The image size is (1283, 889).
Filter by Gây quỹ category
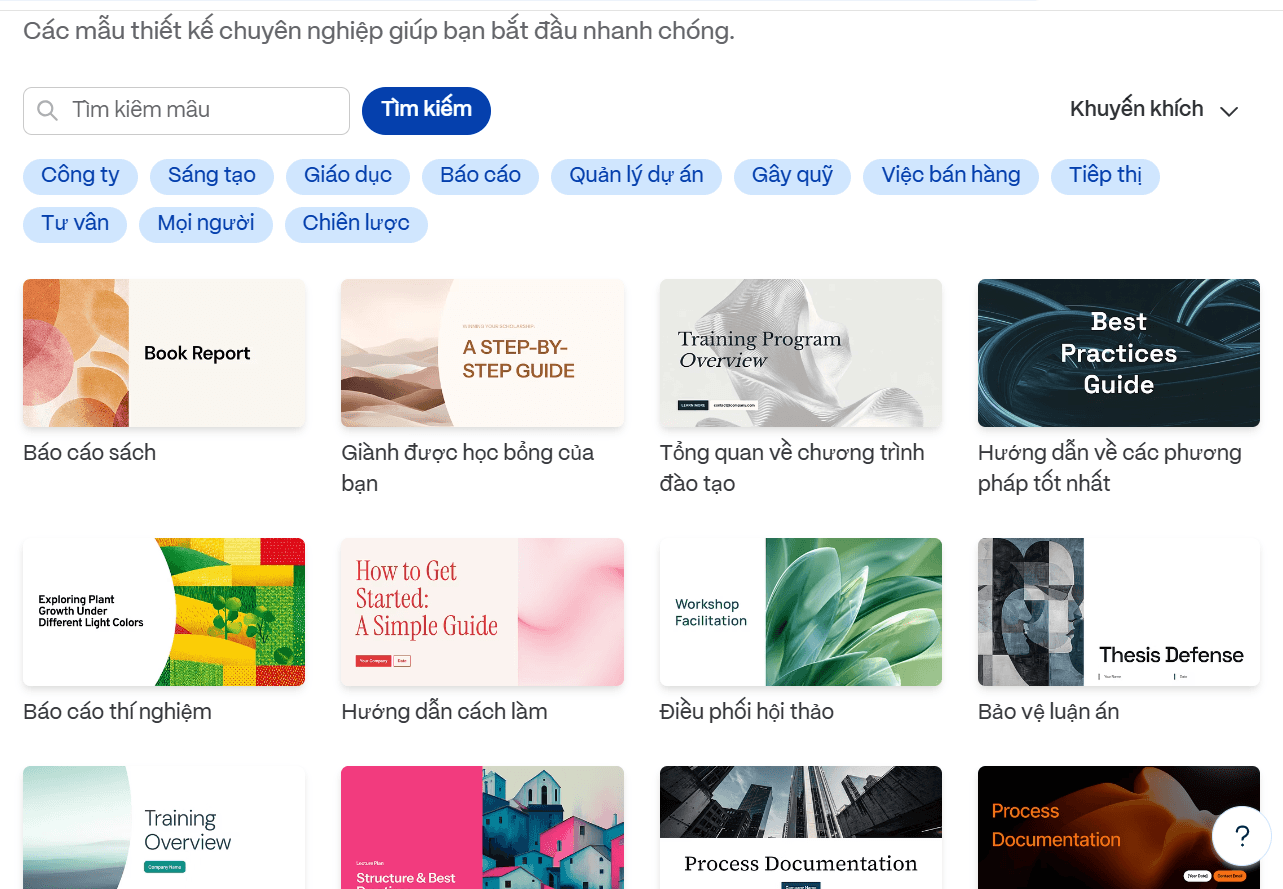pyautogui.click(x=792, y=176)
